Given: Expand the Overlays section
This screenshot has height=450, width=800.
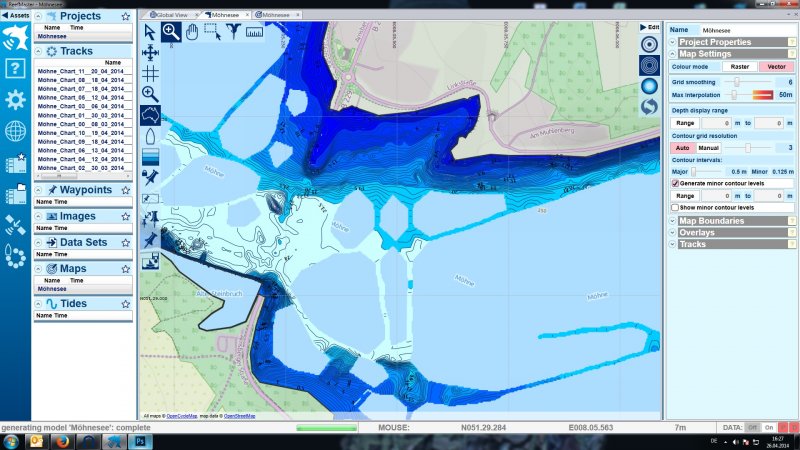Looking at the screenshot, I should [x=697, y=232].
